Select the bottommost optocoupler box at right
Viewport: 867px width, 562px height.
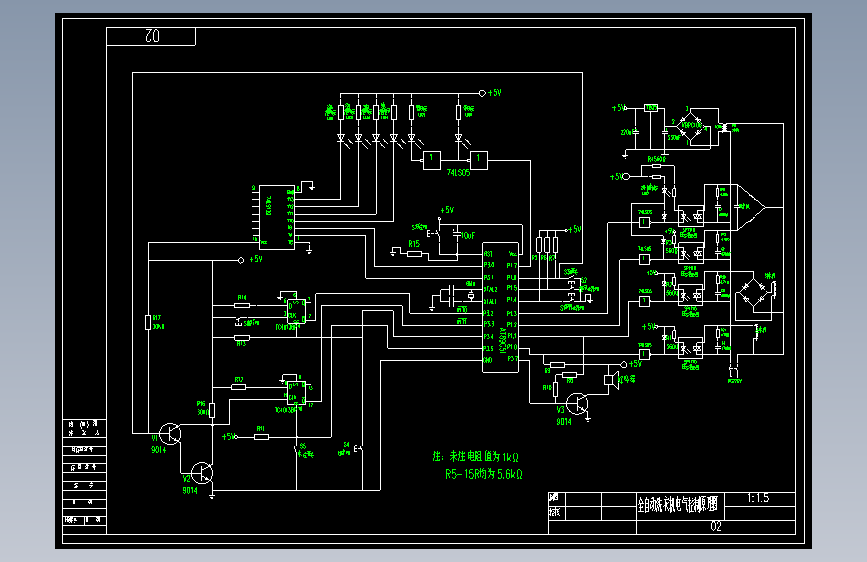pyautogui.click(x=691, y=349)
